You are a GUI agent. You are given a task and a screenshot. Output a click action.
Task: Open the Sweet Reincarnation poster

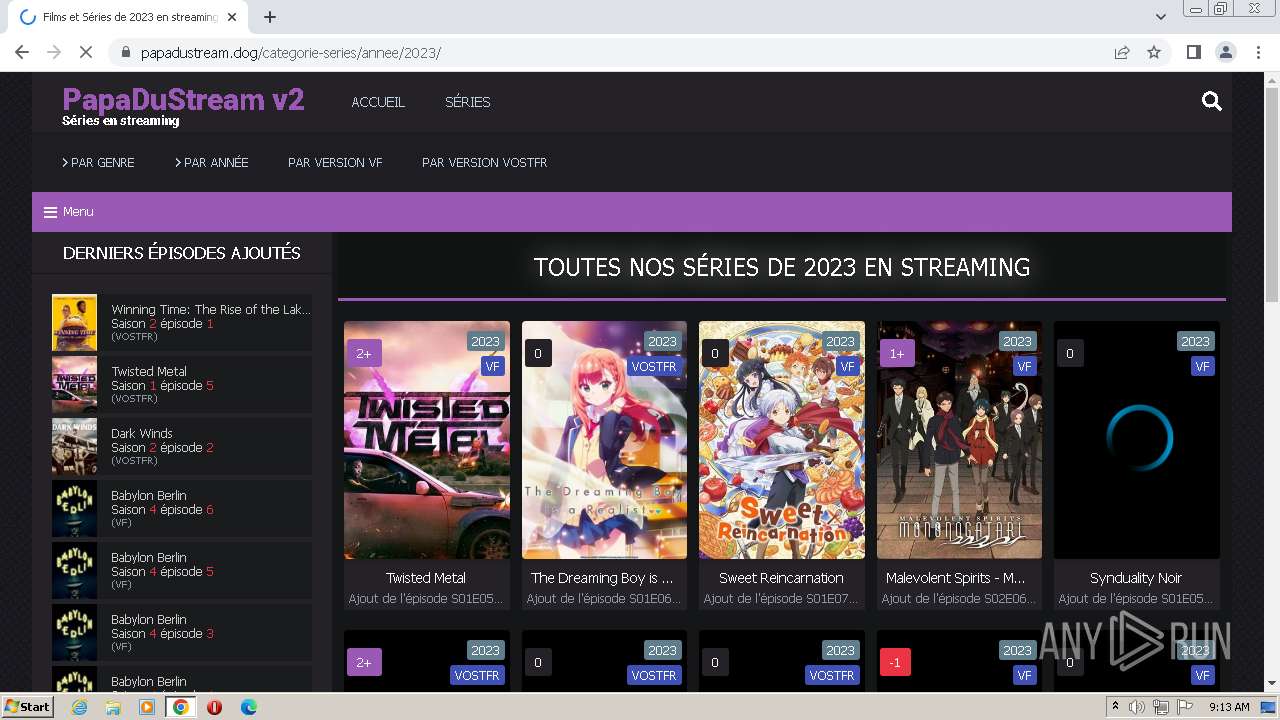tap(782, 440)
